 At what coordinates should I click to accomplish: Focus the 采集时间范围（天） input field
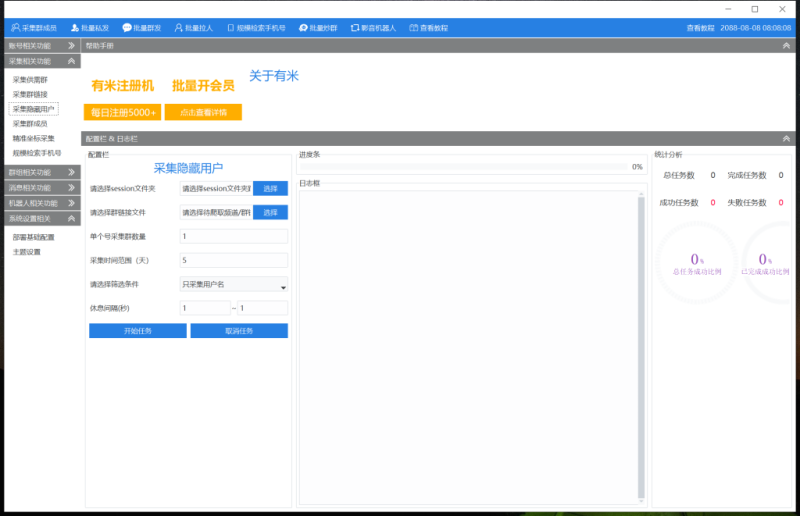click(x=234, y=260)
